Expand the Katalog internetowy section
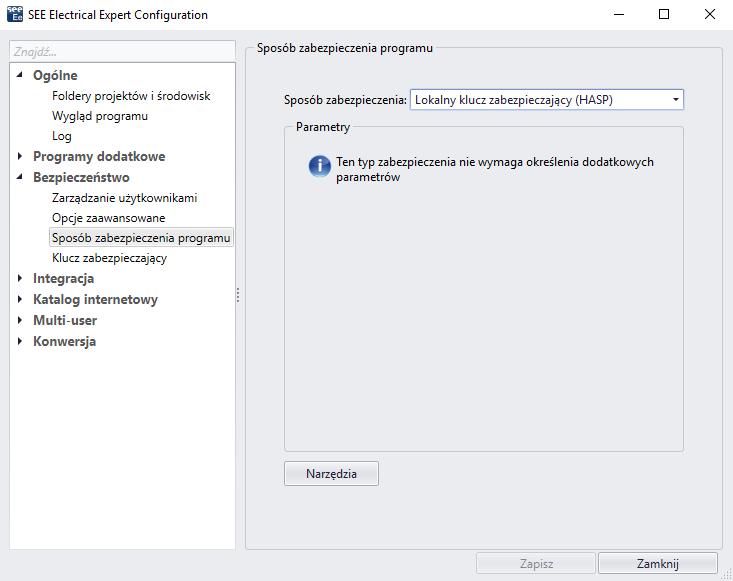The image size is (733, 581). (x=20, y=299)
